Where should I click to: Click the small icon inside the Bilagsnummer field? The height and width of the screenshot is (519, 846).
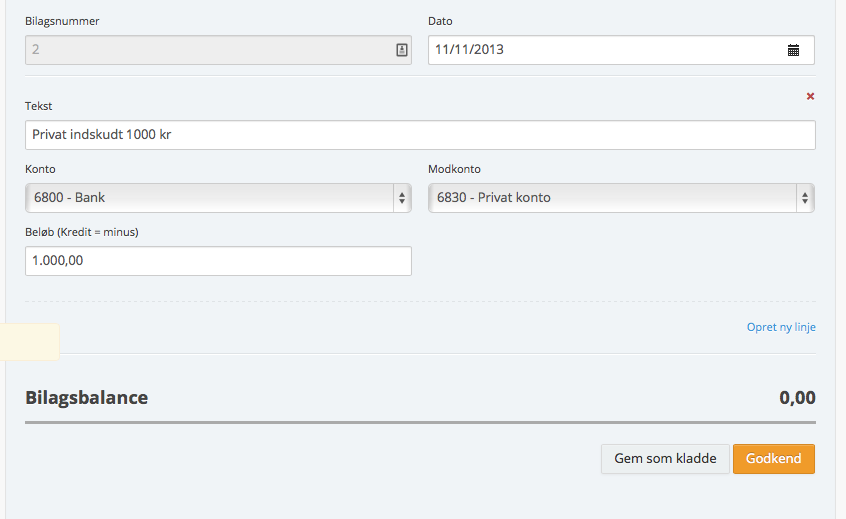pos(402,49)
